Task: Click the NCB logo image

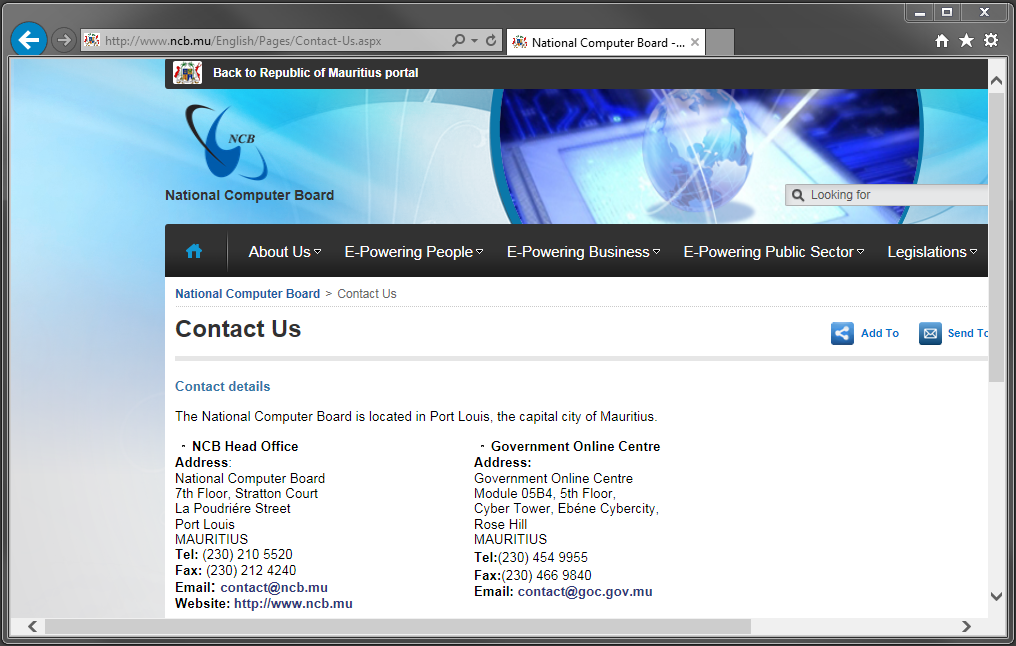Action: pyautogui.click(x=226, y=143)
